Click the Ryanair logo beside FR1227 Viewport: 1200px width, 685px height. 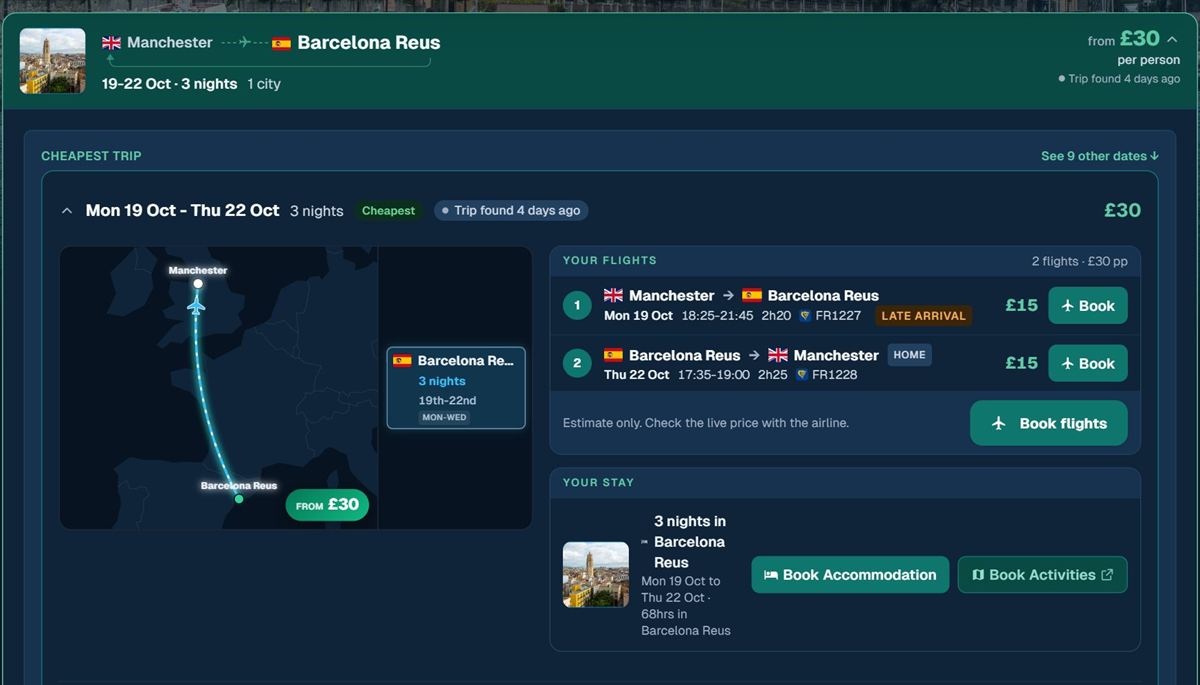coord(804,316)
